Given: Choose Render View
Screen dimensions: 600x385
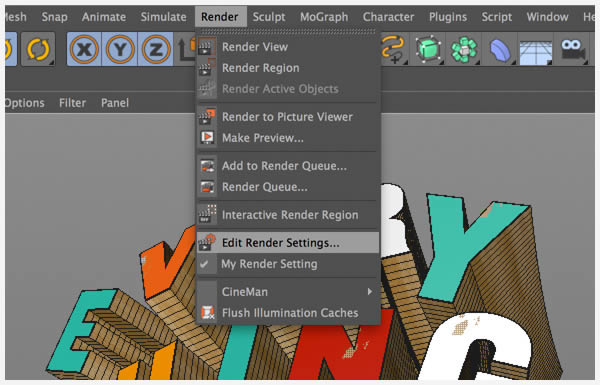Looking at the screenshot, I should pos(288,47).
